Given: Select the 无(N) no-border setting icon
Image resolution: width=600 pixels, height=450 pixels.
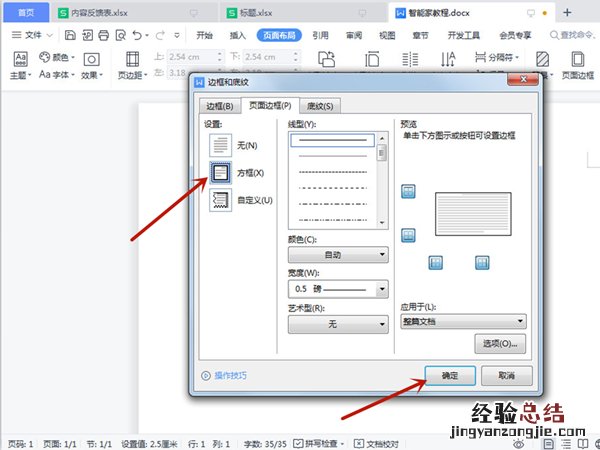Looking at the screenshot, I should coord(221,145).
